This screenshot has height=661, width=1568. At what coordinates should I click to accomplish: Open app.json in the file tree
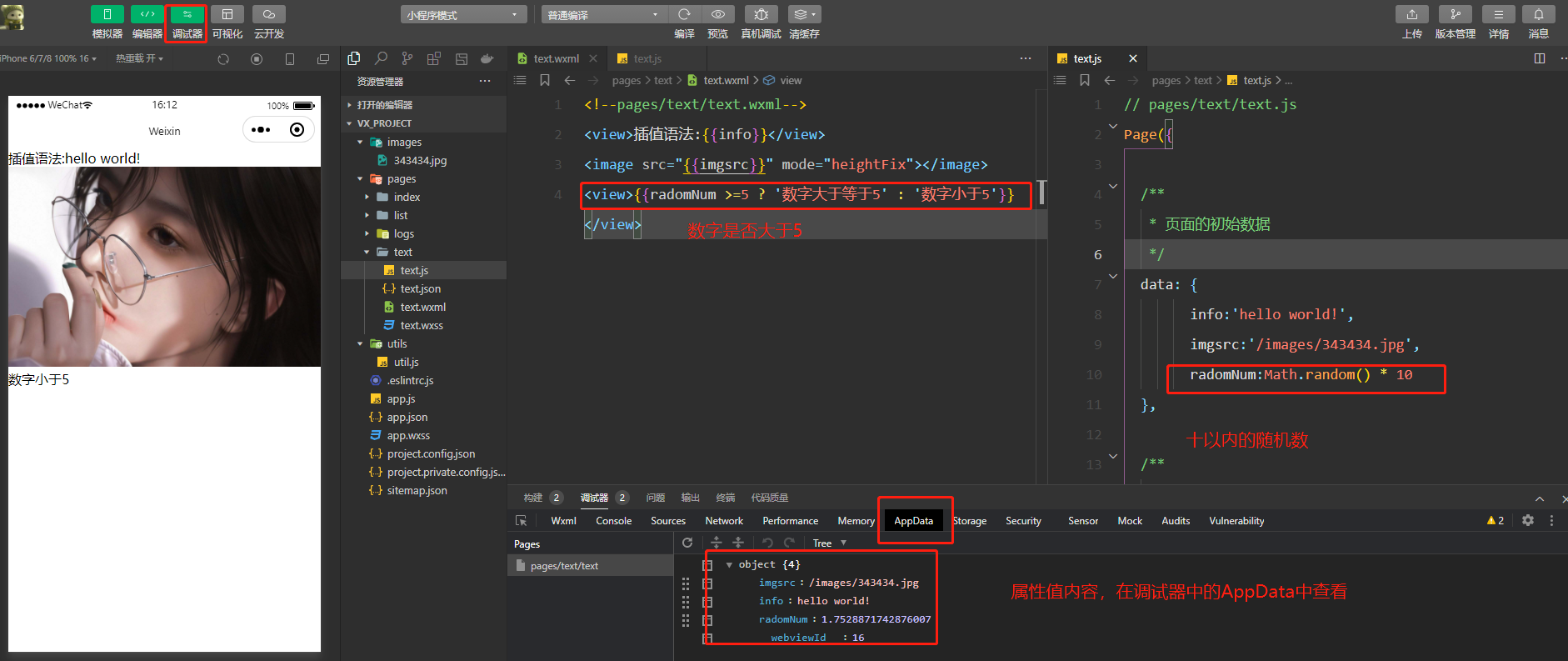tap(407, 417)
